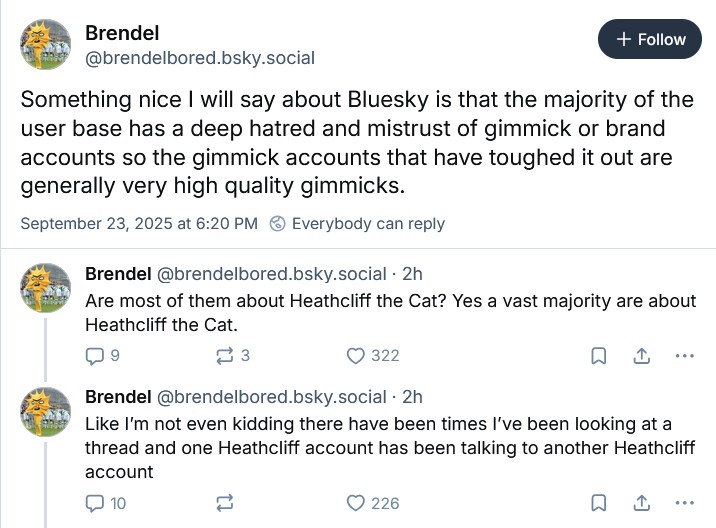716x528 pixels.
Task: Share the 'not even kidding' reply
Action: (x=642, y=503)
